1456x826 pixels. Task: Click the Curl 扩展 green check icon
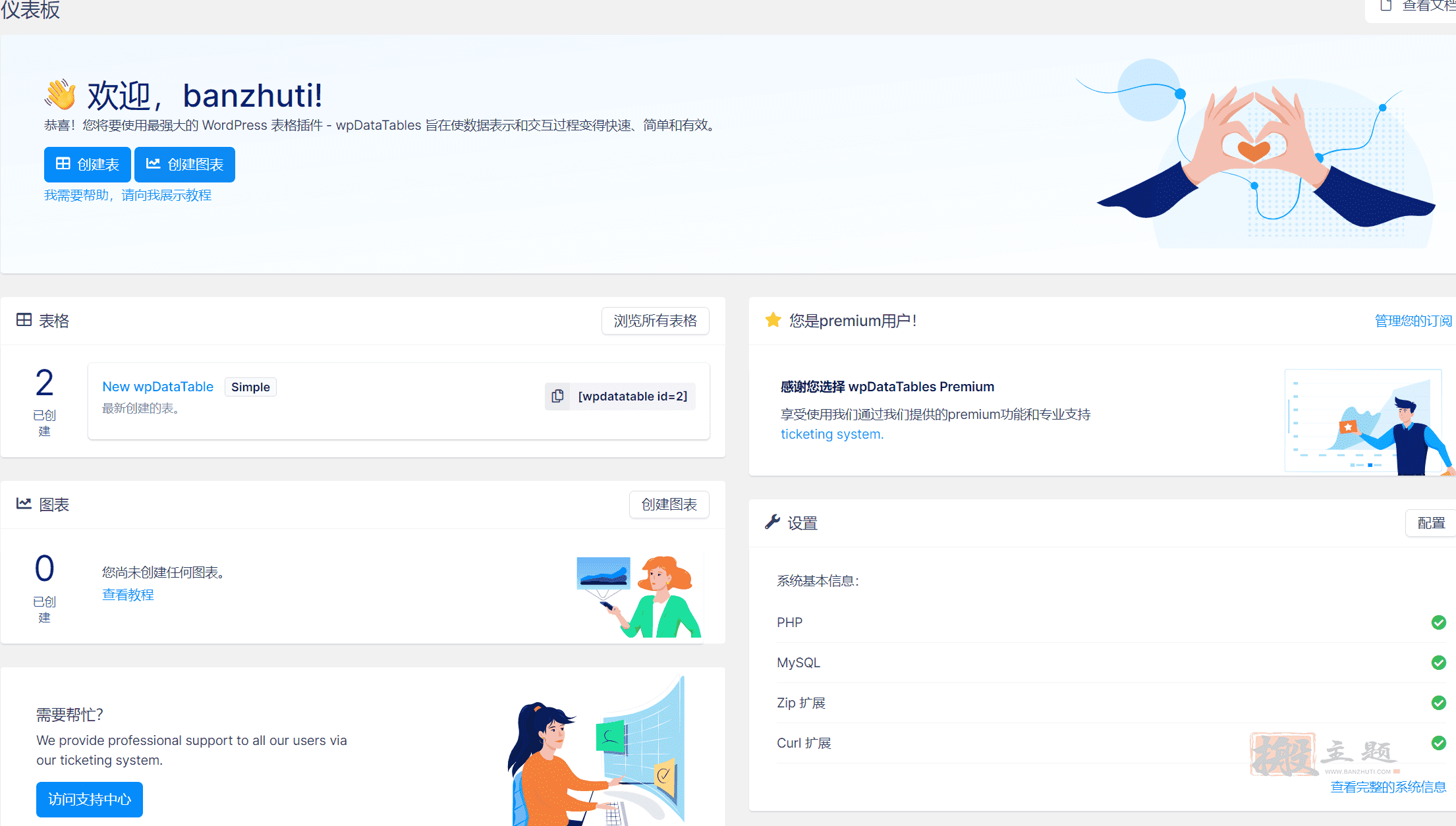1439,743
